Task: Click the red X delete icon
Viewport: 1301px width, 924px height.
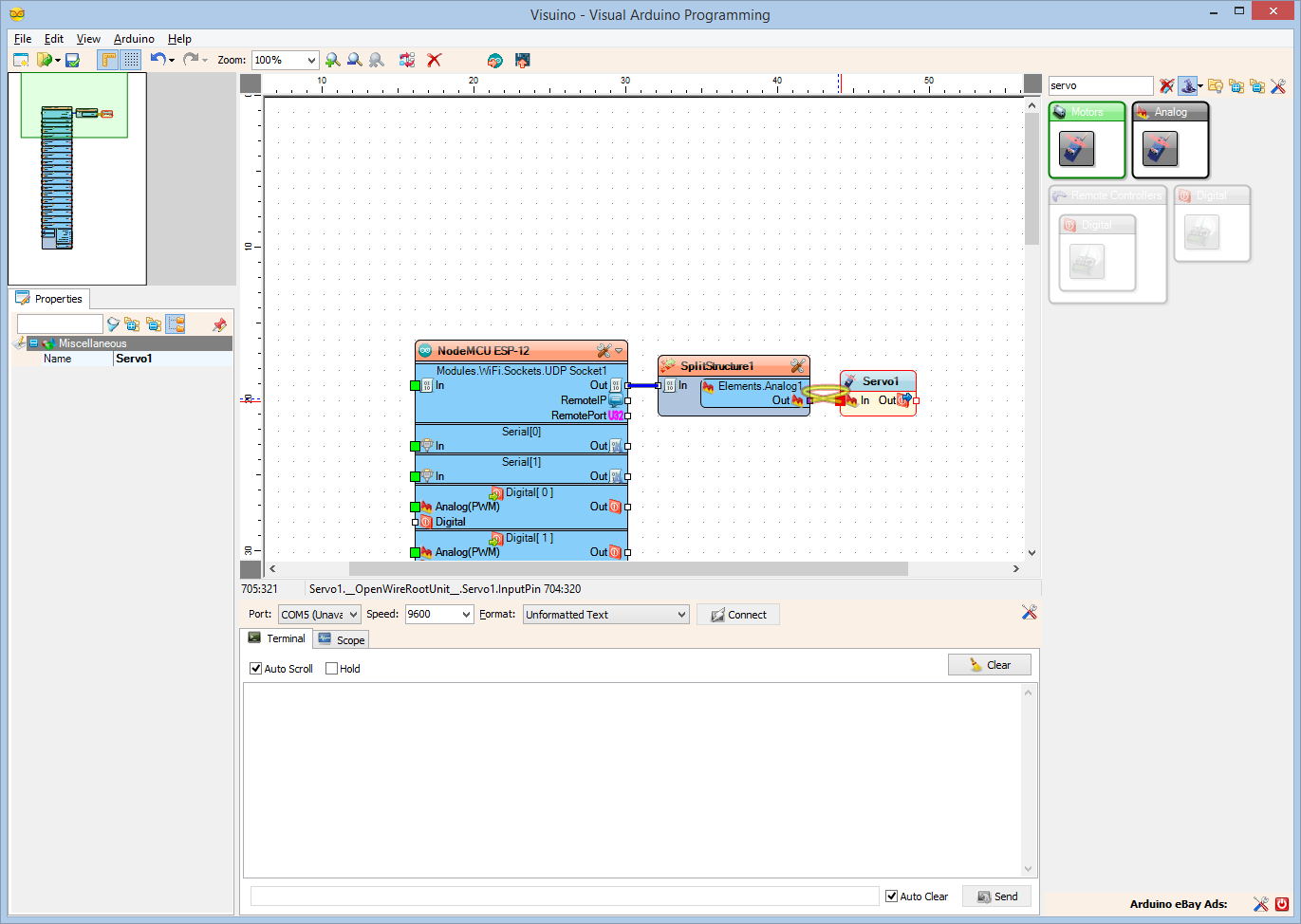Action: pyautogui.click(x=435, y=60)
